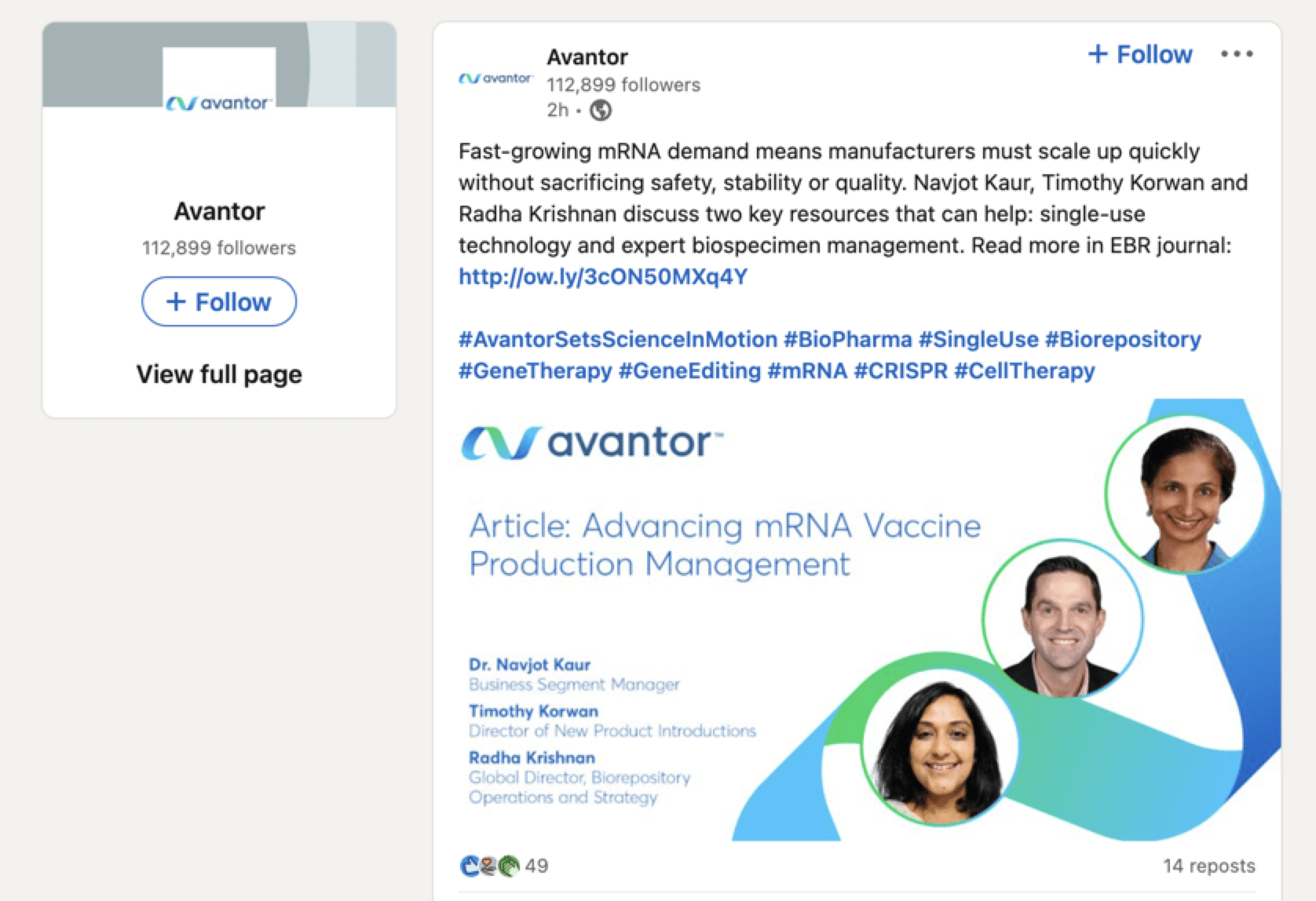Viewport: 1316px width, 901px height.
Task: Click the Timothy Korwan name text
Action: (x=533, y=711)
